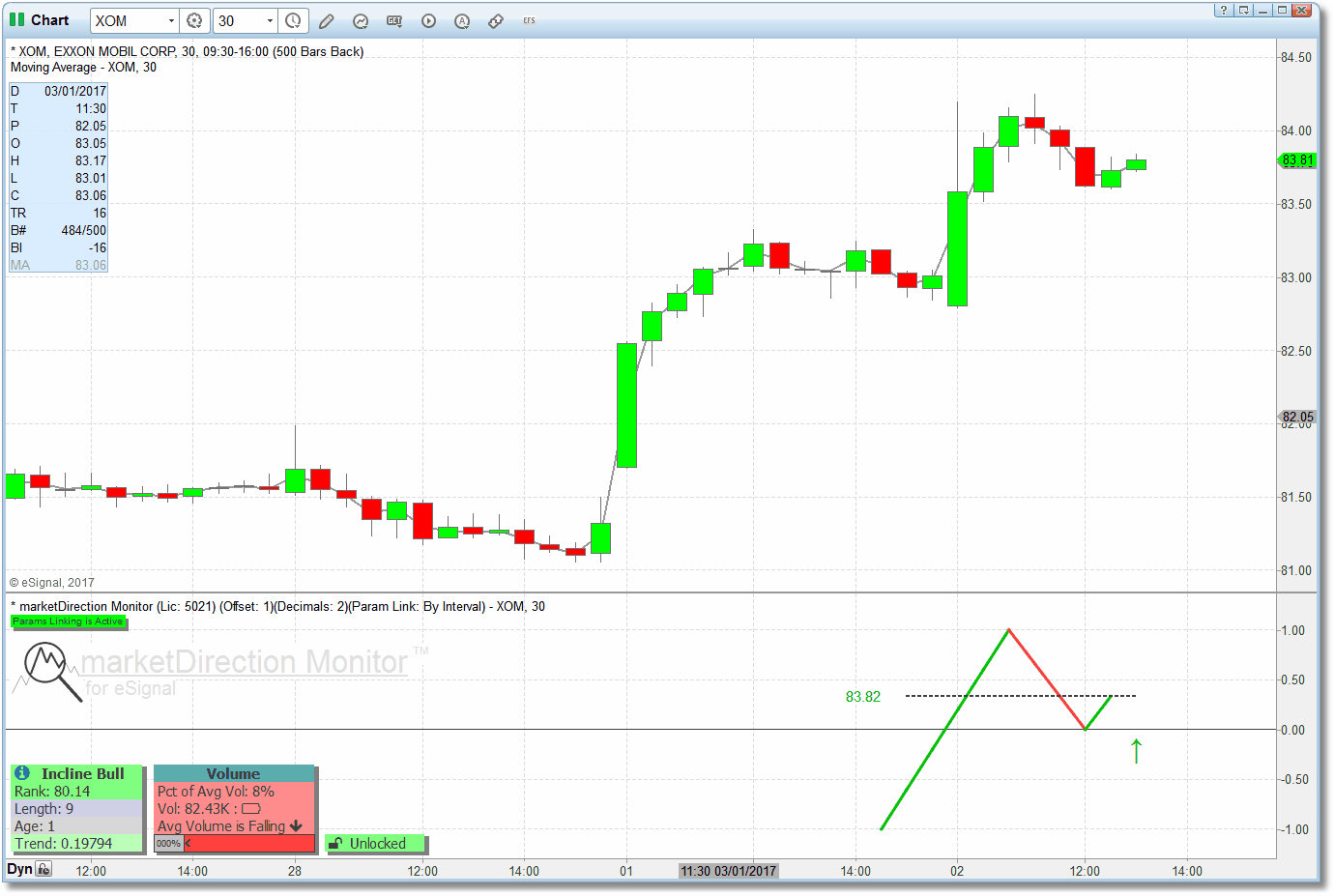This screenshot has height=896, width=1334.
Task: Click the Dyn scale lock icon
Action: (43, 869)
